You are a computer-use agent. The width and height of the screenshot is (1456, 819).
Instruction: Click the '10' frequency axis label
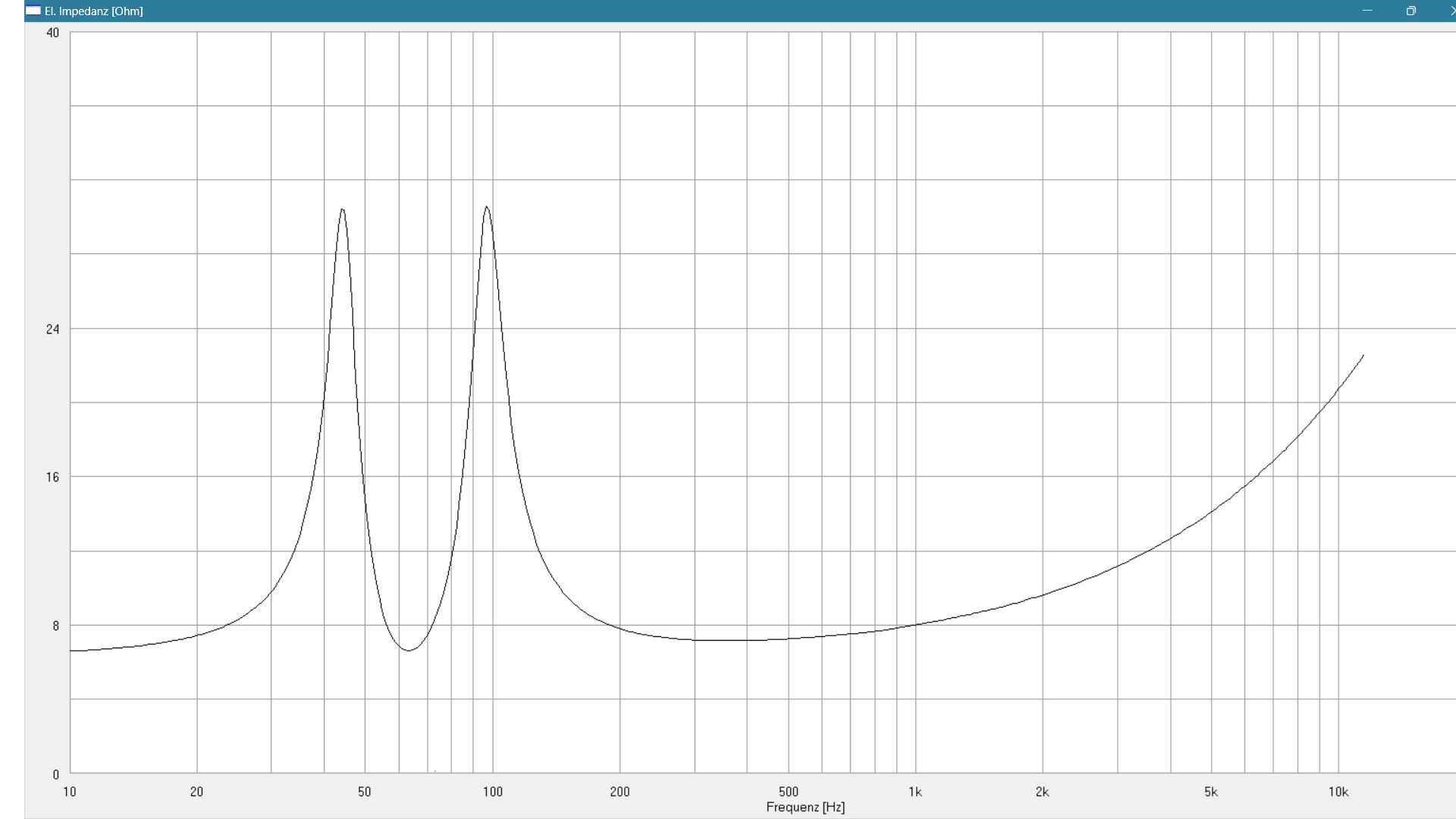(70, 792)
